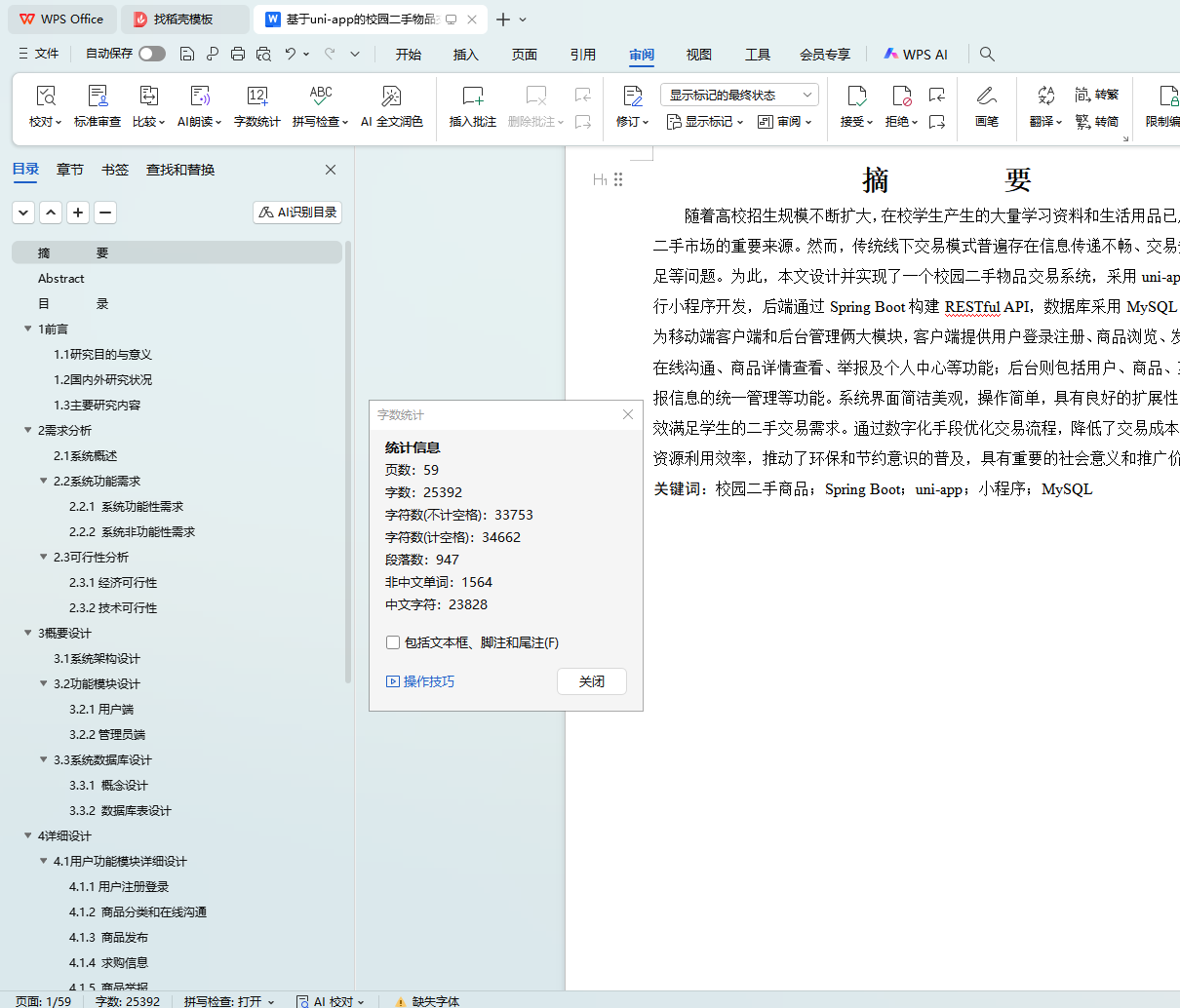Click the AI 全文润色 icon
This screenshot has height=1008, width=1180.
click(x=391, y=97)
